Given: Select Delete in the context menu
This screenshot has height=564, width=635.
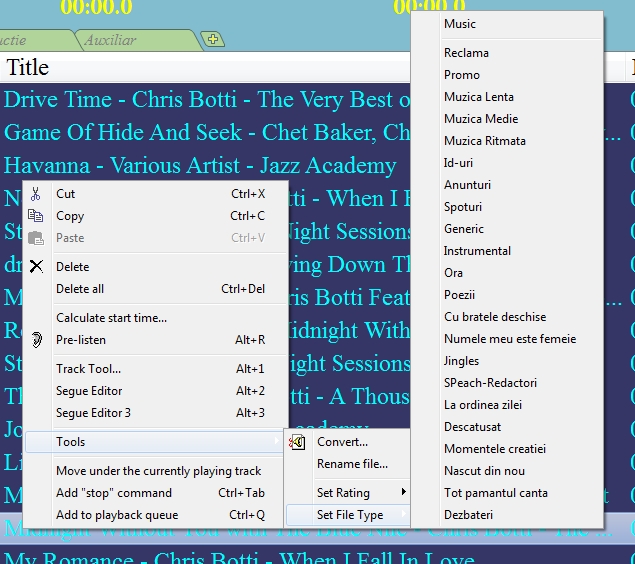Looking at the screenshot, I should (x=156, y=267).
